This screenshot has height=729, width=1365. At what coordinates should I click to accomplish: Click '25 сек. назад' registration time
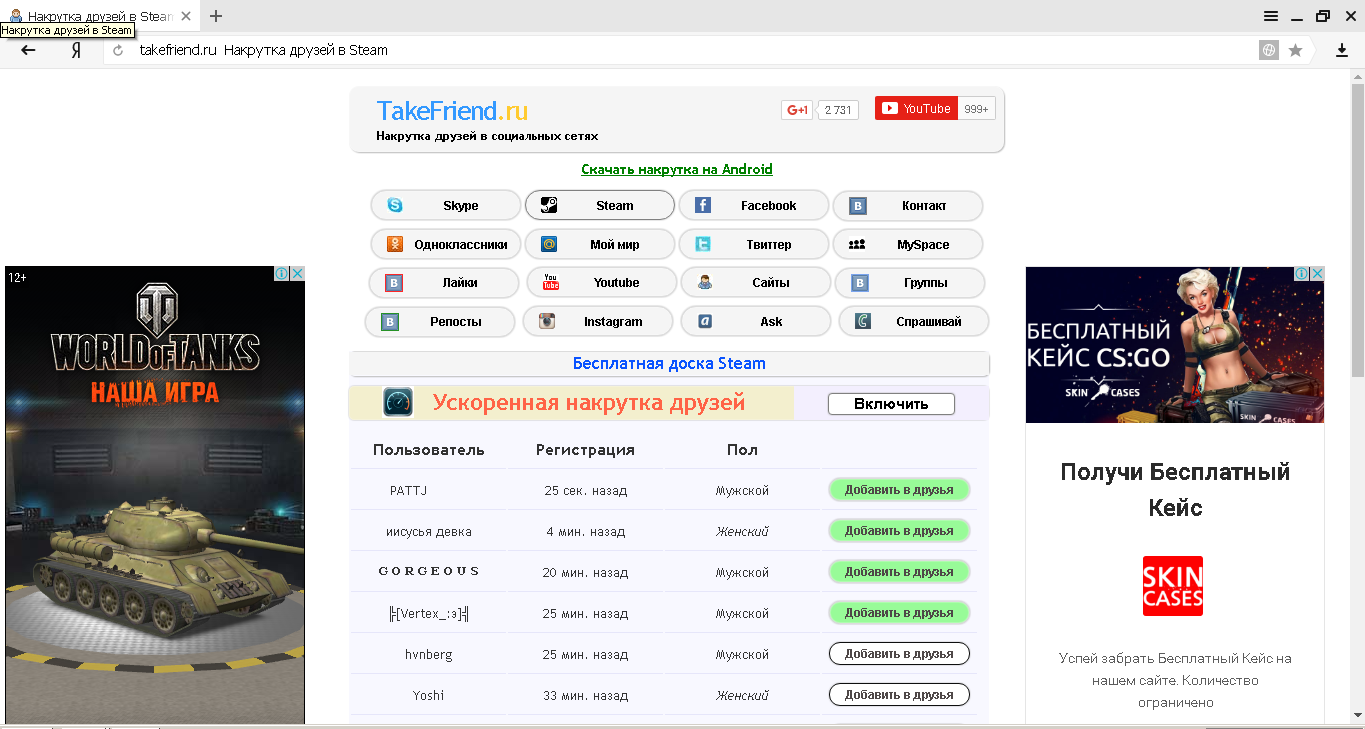586,491
